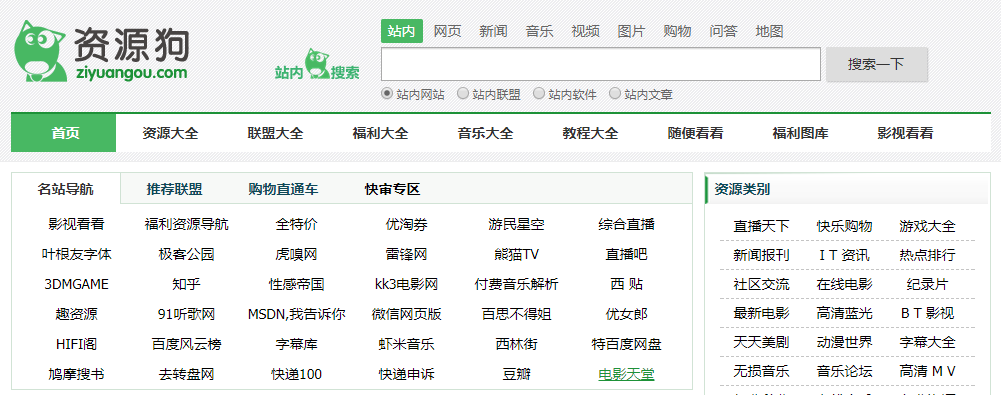This screenshot has width=1001, height=395.
Task: Open the underlined 电影天堂 link
Action: (x=626, y=375)
